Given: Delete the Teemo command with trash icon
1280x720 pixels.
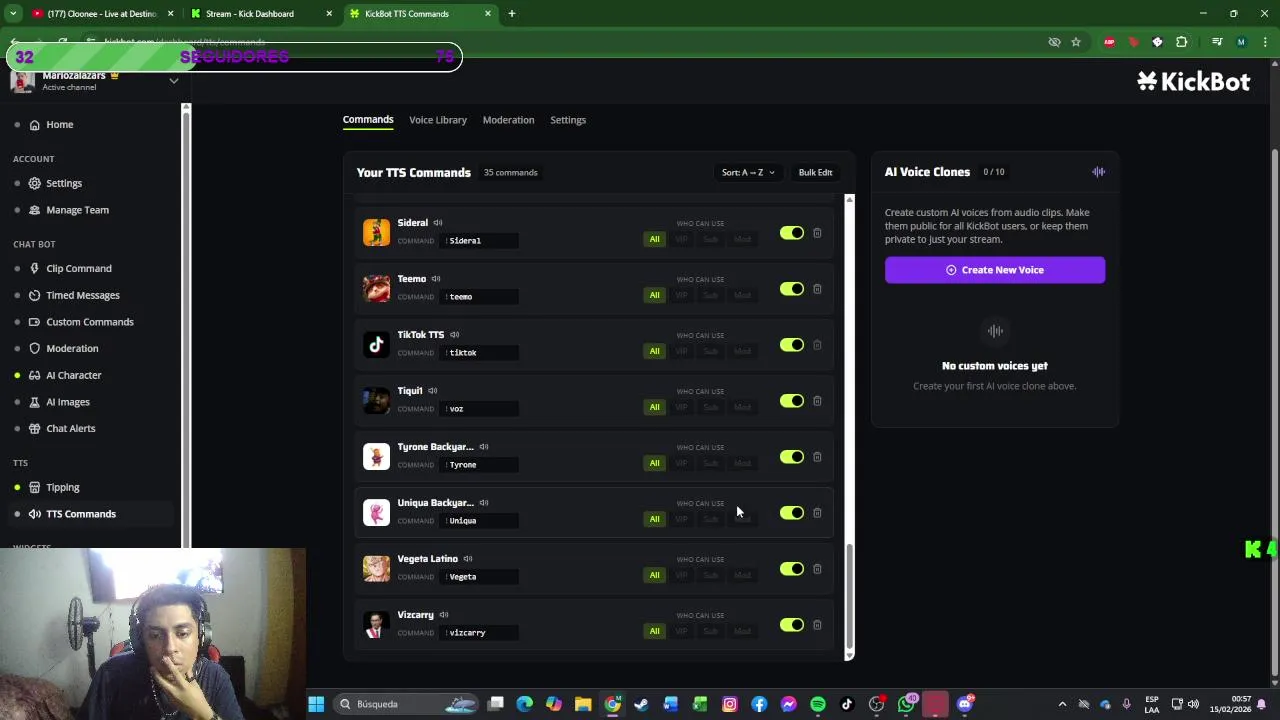Looking at the screenshot, I should point(817,289).
